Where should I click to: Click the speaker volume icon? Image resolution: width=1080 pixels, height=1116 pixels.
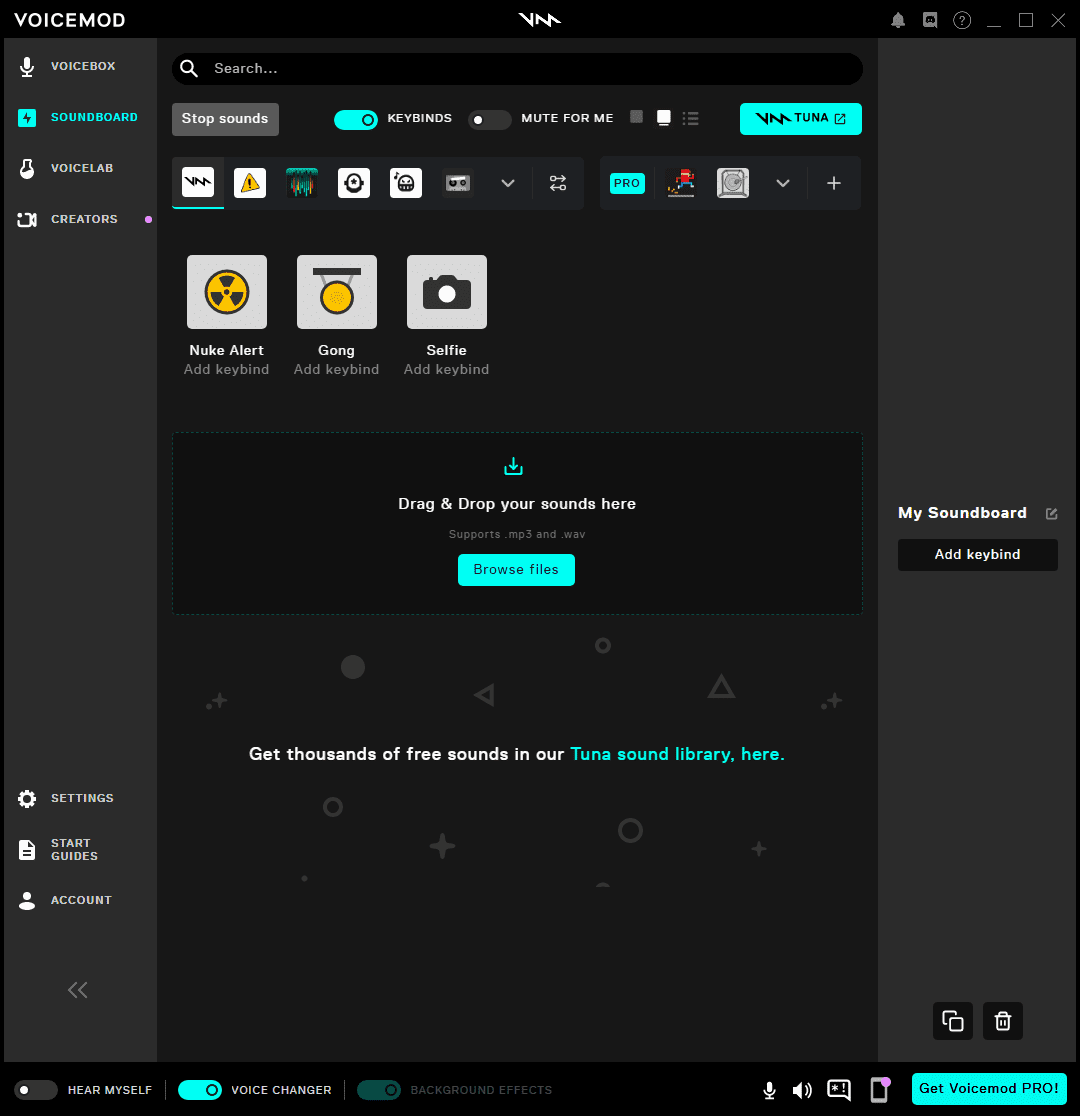click(x=802, y=1090)
